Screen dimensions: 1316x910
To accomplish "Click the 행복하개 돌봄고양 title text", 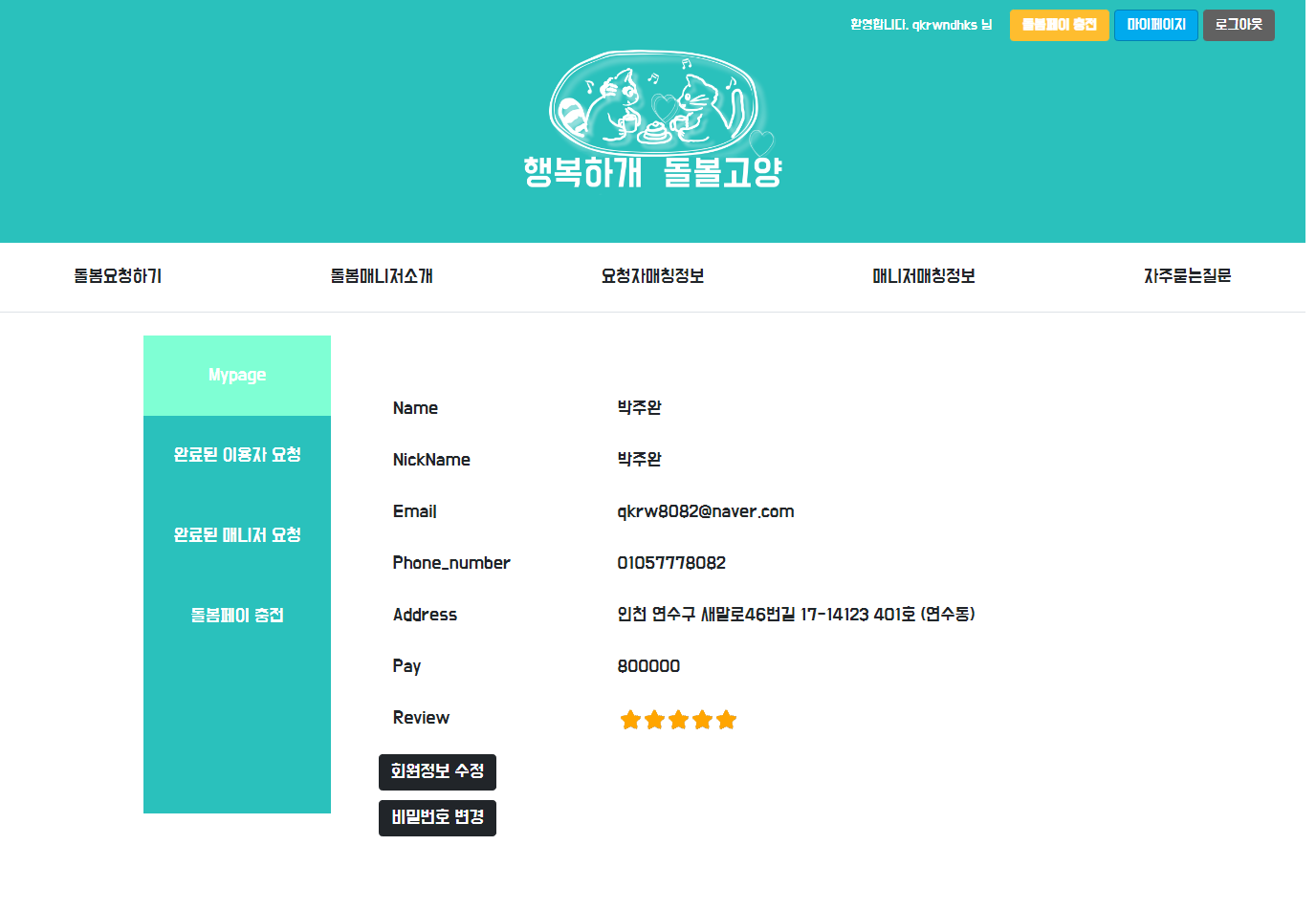I will tap(653, 172).
